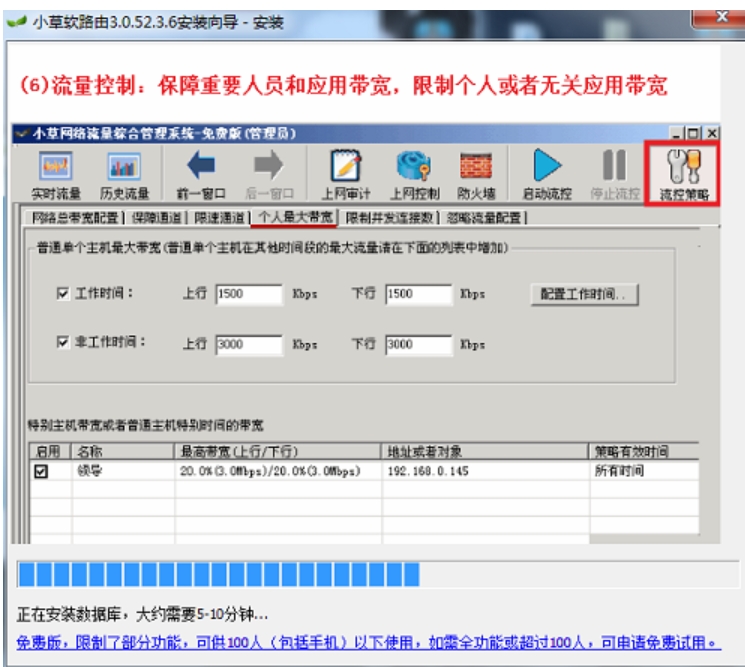Open 上网控制 internet control icon
The image size is (745, 667).
[414, 174]
